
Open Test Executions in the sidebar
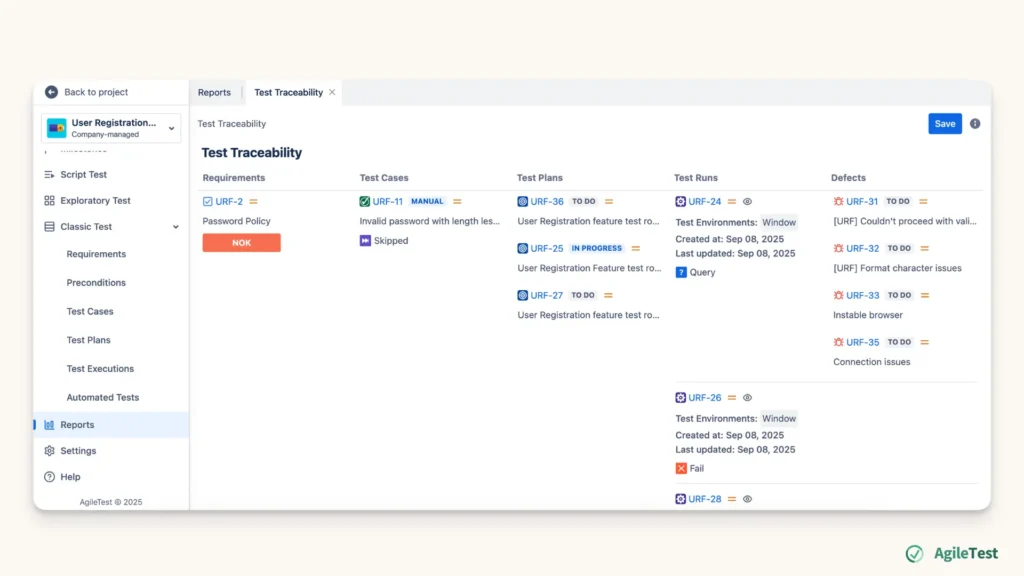(100, 369)
